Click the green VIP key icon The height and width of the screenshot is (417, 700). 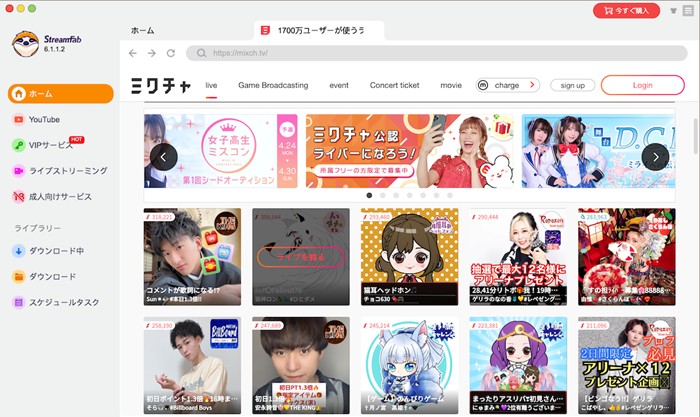pos(18,145)
